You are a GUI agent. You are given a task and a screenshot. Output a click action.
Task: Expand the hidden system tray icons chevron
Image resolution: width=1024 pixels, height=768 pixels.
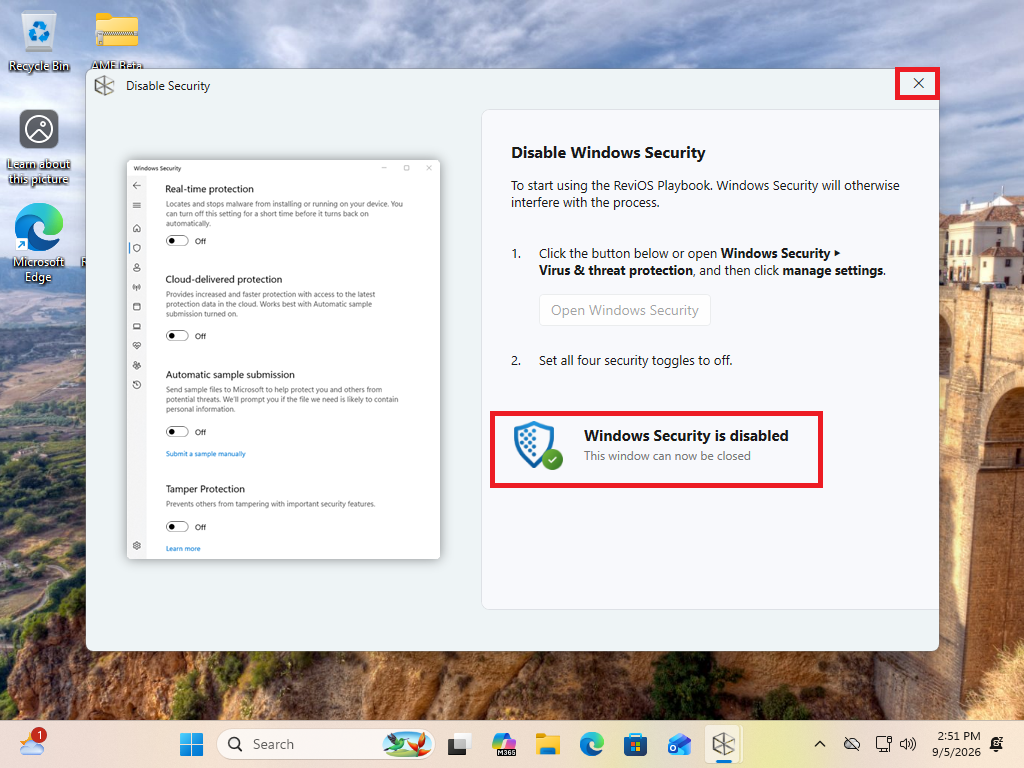pos(820,744)
